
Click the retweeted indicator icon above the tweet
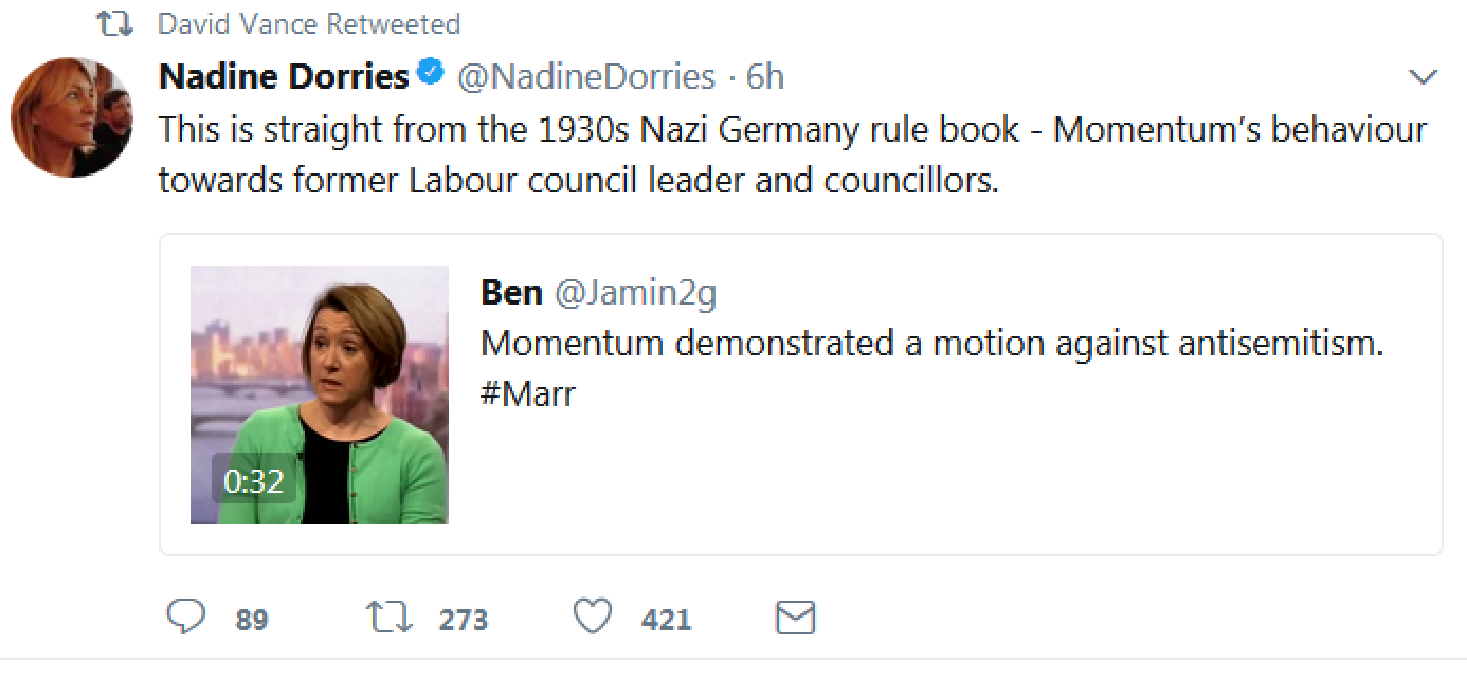coord(115,24)
